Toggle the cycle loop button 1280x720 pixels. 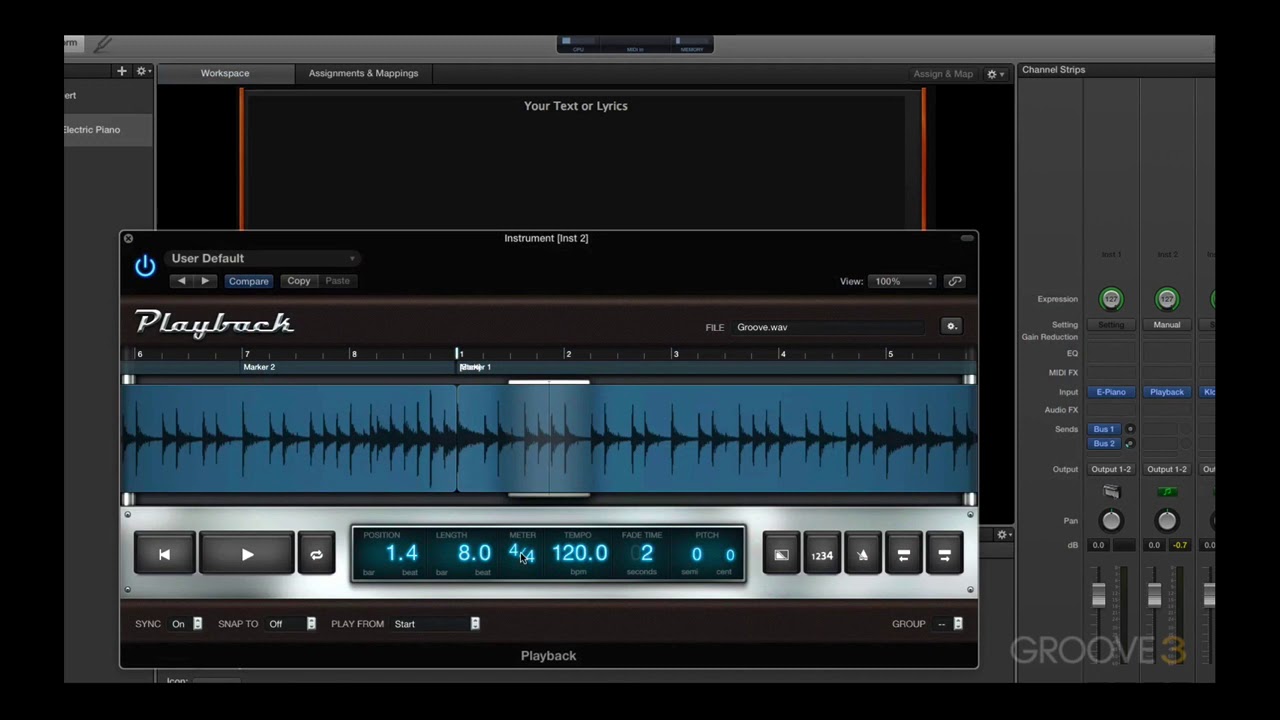point(316,555)
